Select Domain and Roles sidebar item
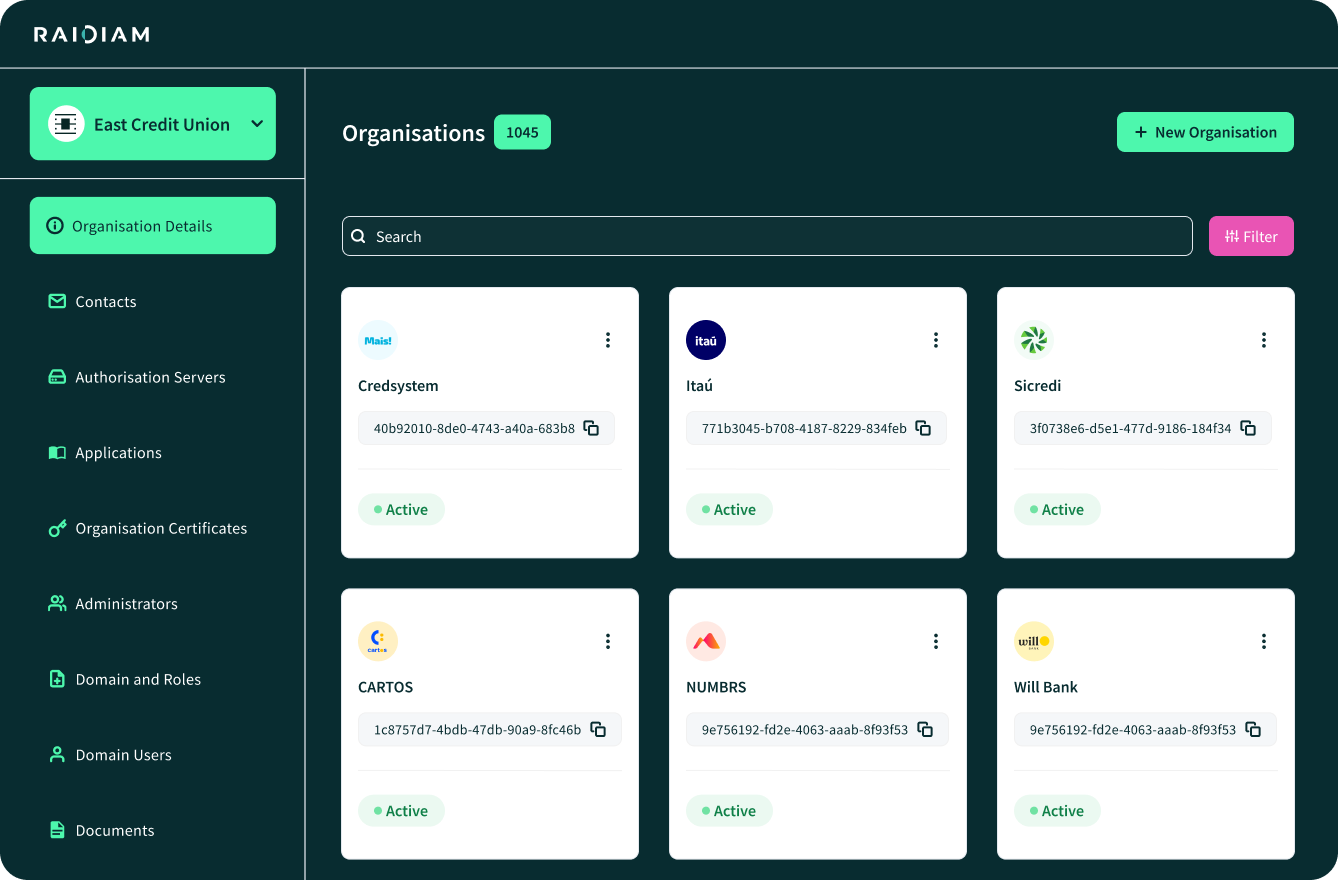 pos(138,679)
